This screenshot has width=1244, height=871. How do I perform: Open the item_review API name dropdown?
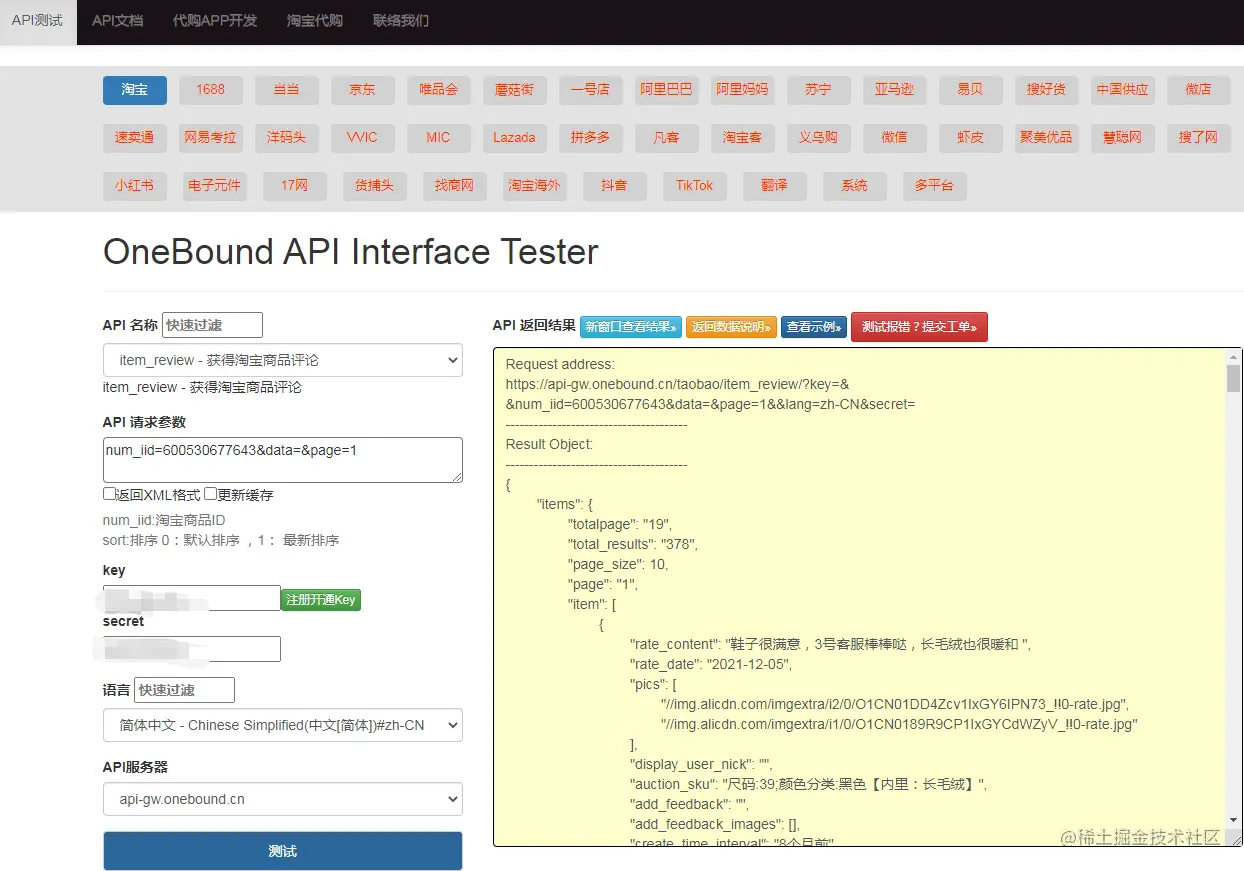coord(283,360)
